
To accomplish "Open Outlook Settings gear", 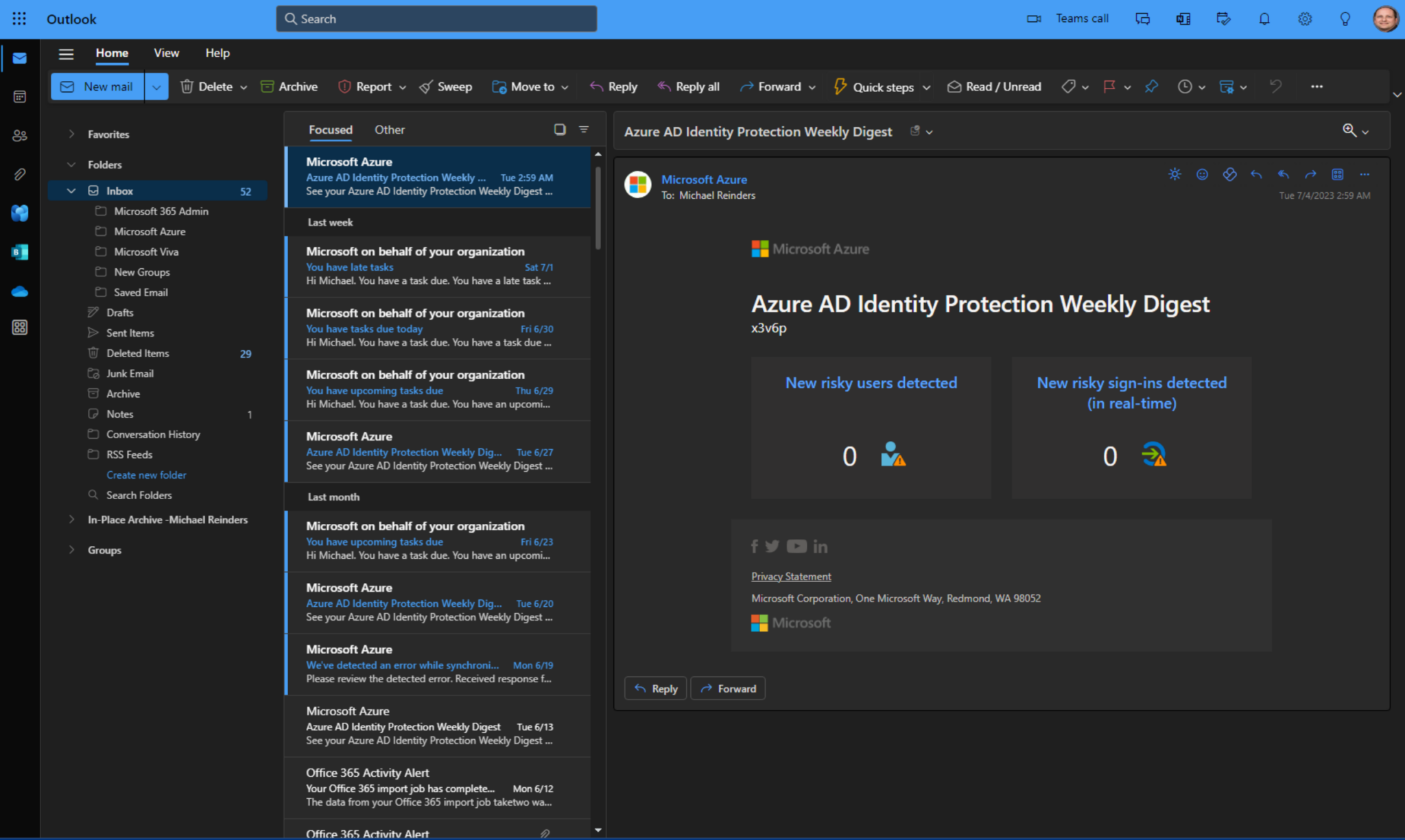I will pyautogui.click(x=1304, y=19).
